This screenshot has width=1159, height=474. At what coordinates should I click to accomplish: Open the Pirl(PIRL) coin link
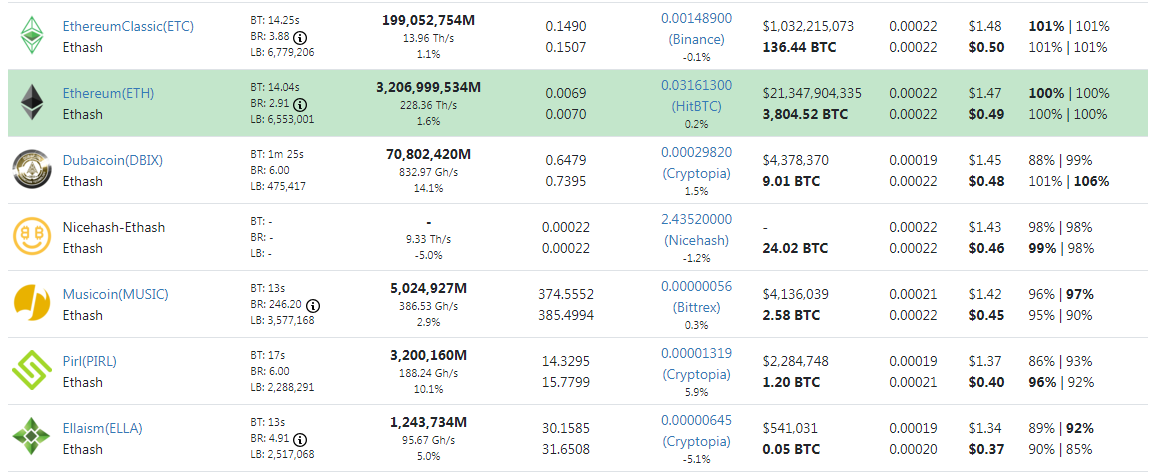(89, 362)
